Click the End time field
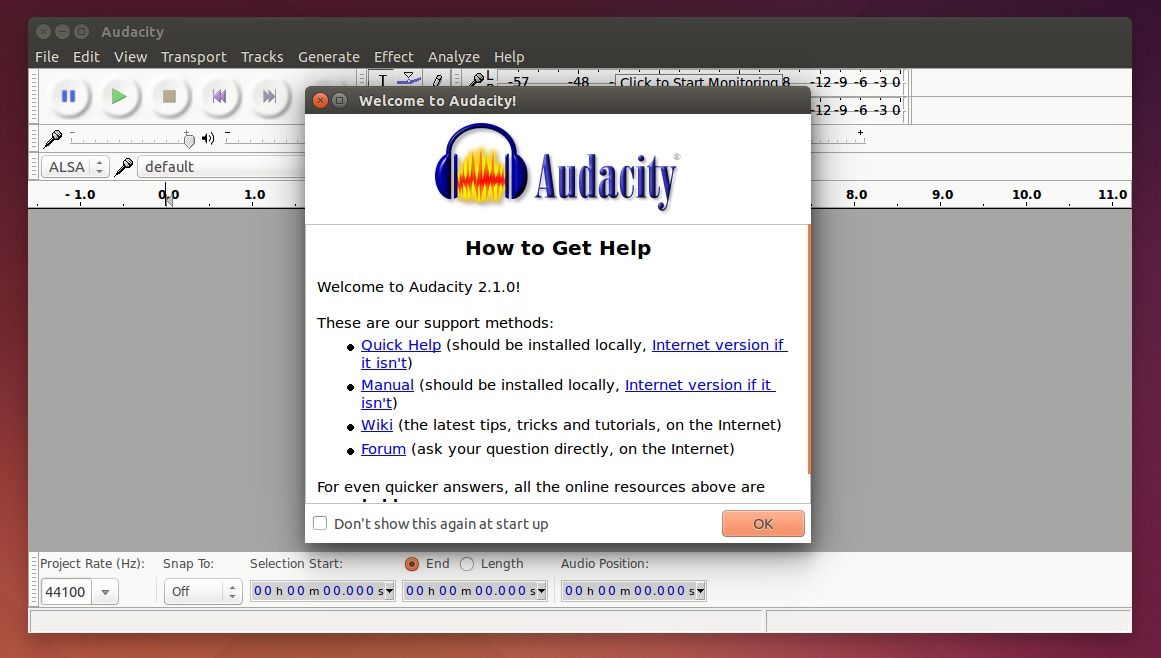Image resolution: width=1161 pixels, height=658 pixels. (x=469, y=591)
